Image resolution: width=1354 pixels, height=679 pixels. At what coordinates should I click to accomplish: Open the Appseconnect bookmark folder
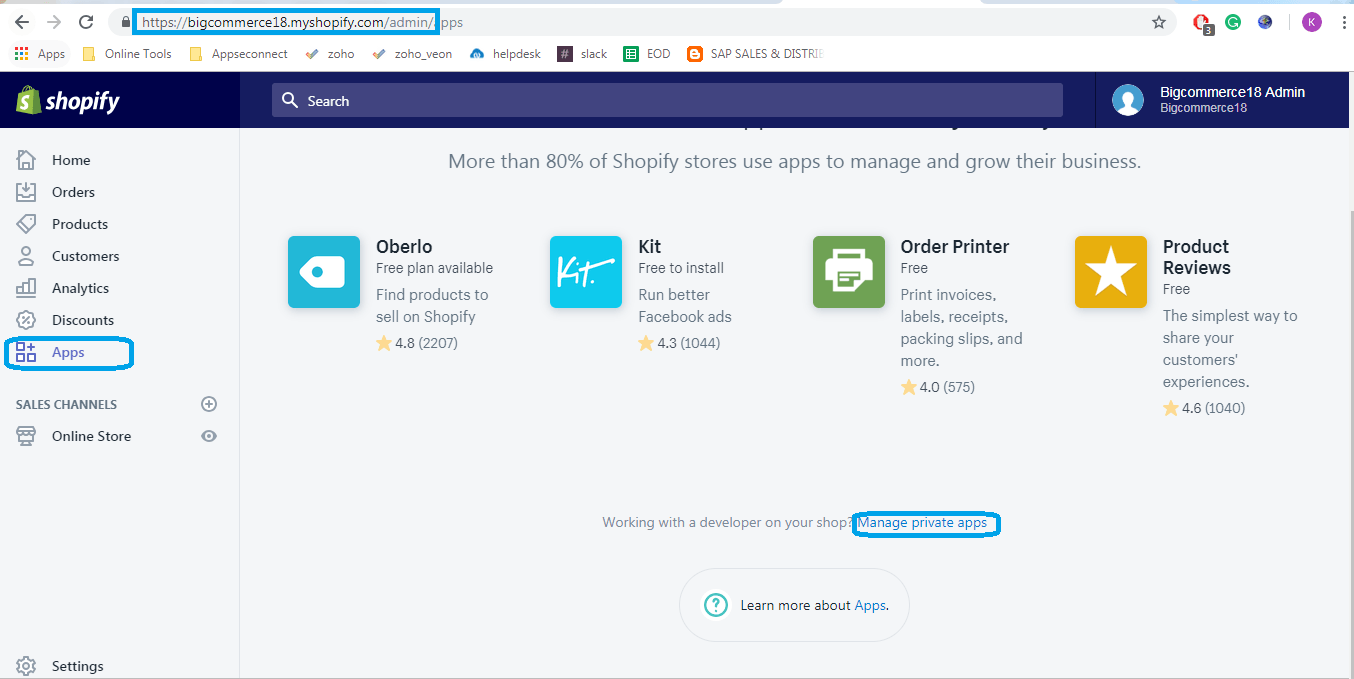(x=238, y=54)
